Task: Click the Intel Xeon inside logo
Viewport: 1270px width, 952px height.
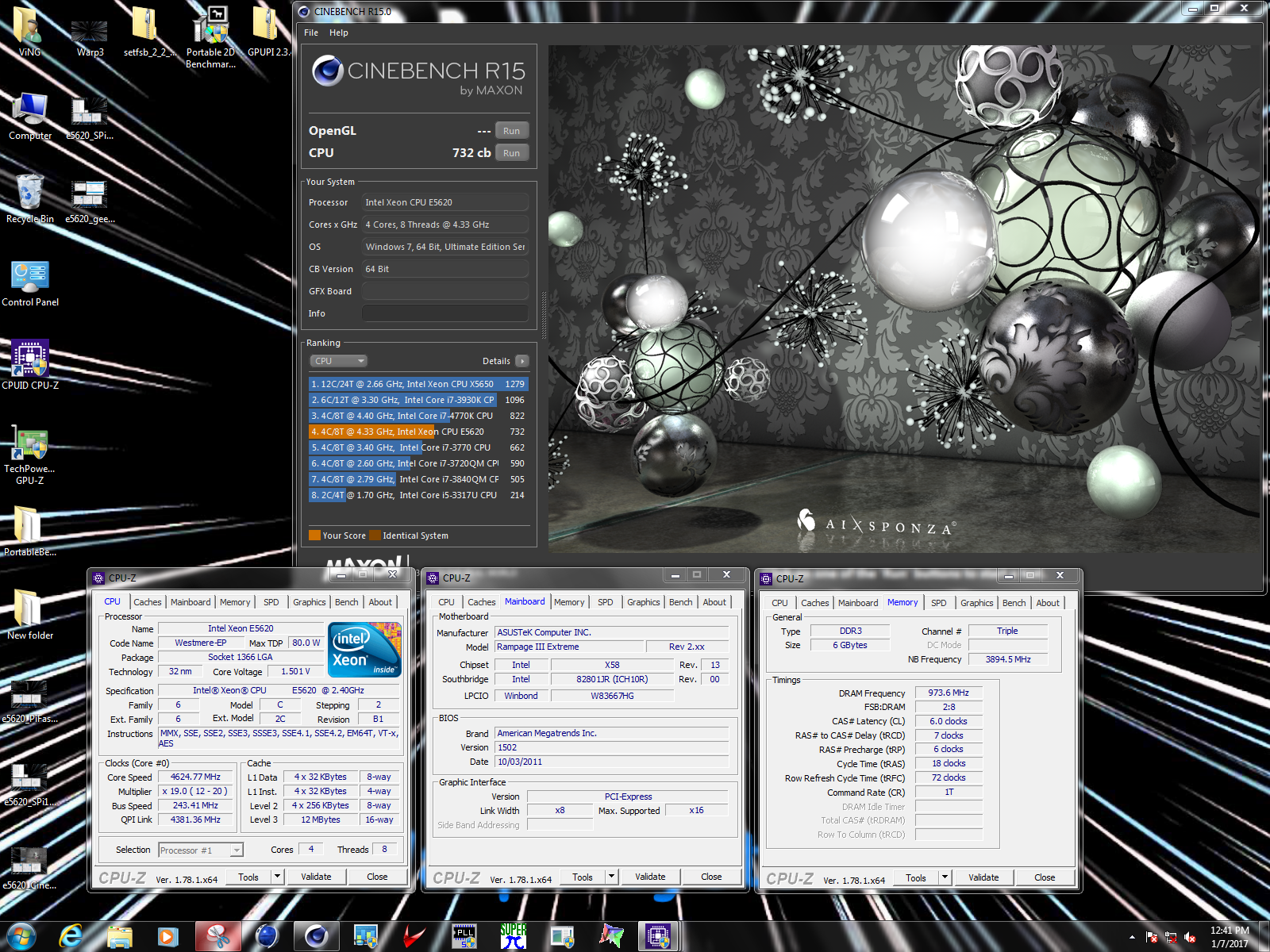Action: [x=365, y=650]
